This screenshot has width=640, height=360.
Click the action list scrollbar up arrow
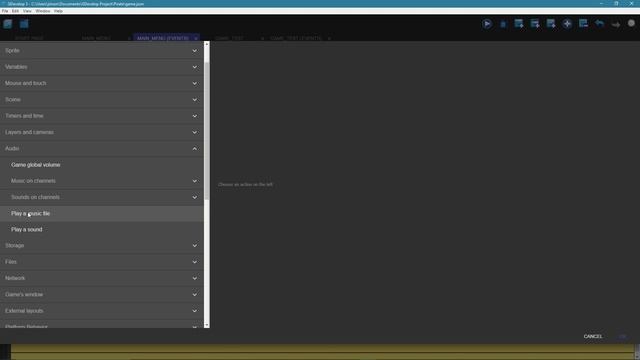click(207, 44)
